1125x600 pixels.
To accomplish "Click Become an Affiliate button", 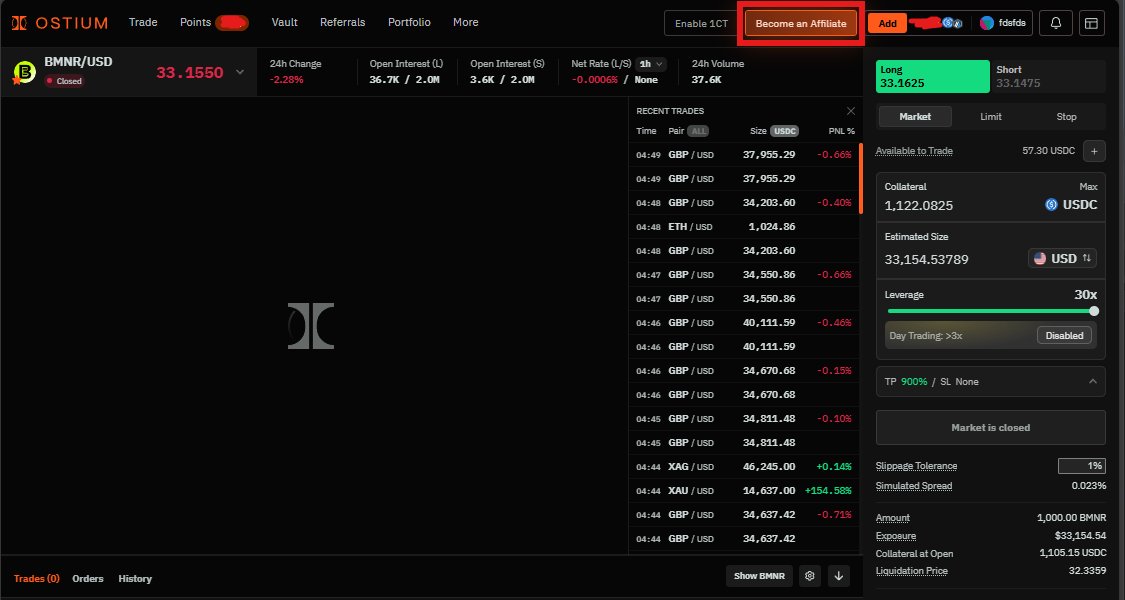I will (x=801, y=23).
